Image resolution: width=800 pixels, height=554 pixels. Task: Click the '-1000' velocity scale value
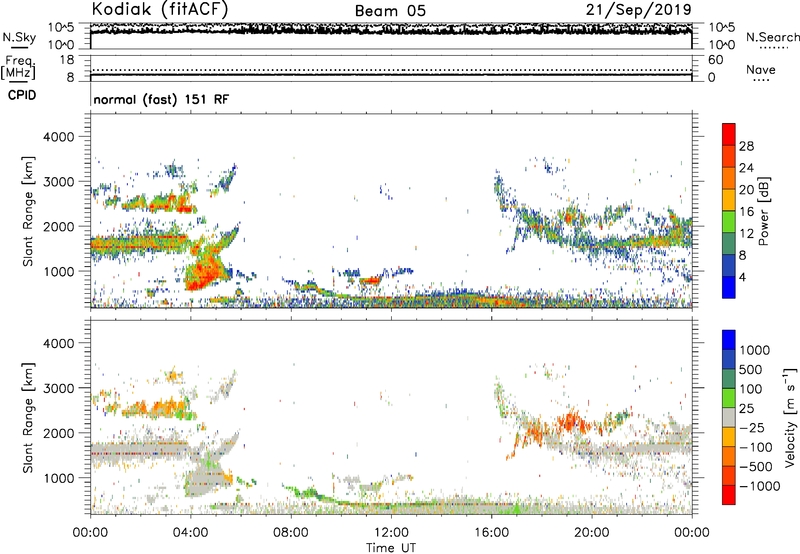point(760,486)
